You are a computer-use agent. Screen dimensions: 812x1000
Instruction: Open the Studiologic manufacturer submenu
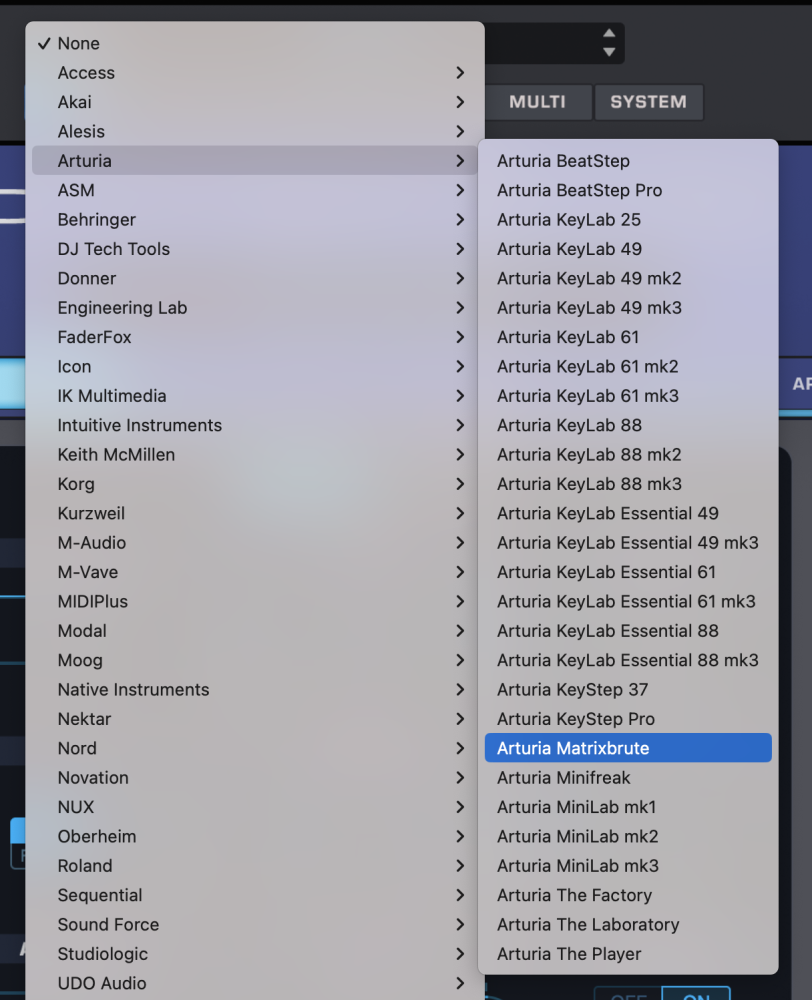pyautogui.click(x=255, y=953)
